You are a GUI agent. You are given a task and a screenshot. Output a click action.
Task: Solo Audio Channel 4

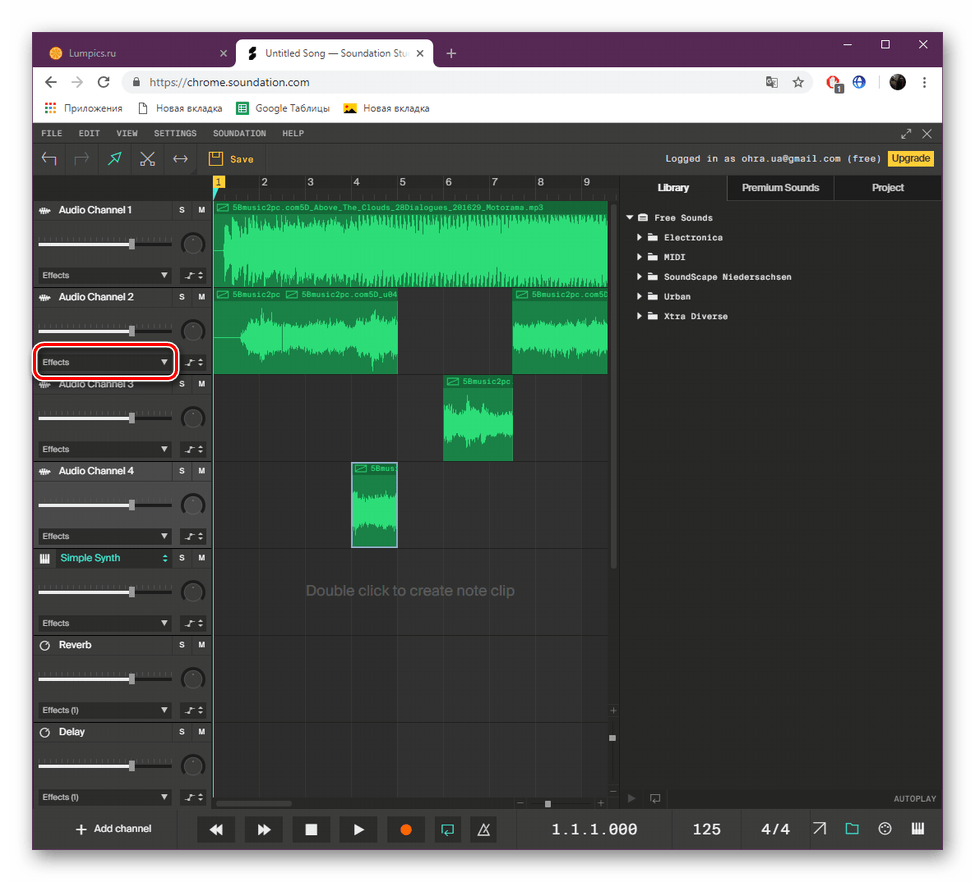click(182, 471)
